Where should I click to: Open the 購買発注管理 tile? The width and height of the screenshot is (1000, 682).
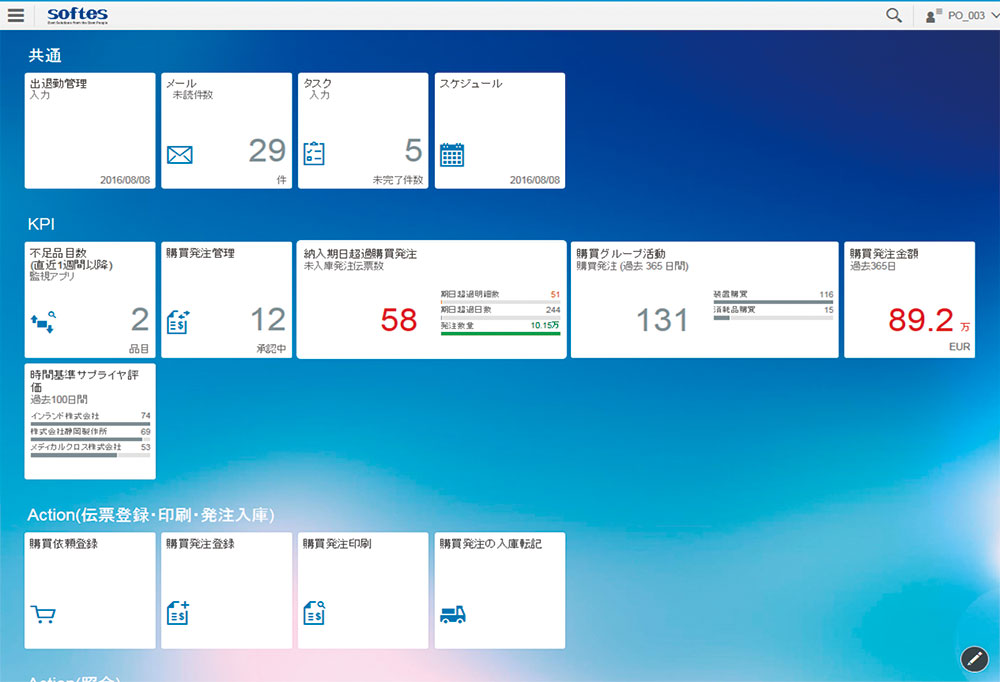pyautogui.click(x=226, y=300)
